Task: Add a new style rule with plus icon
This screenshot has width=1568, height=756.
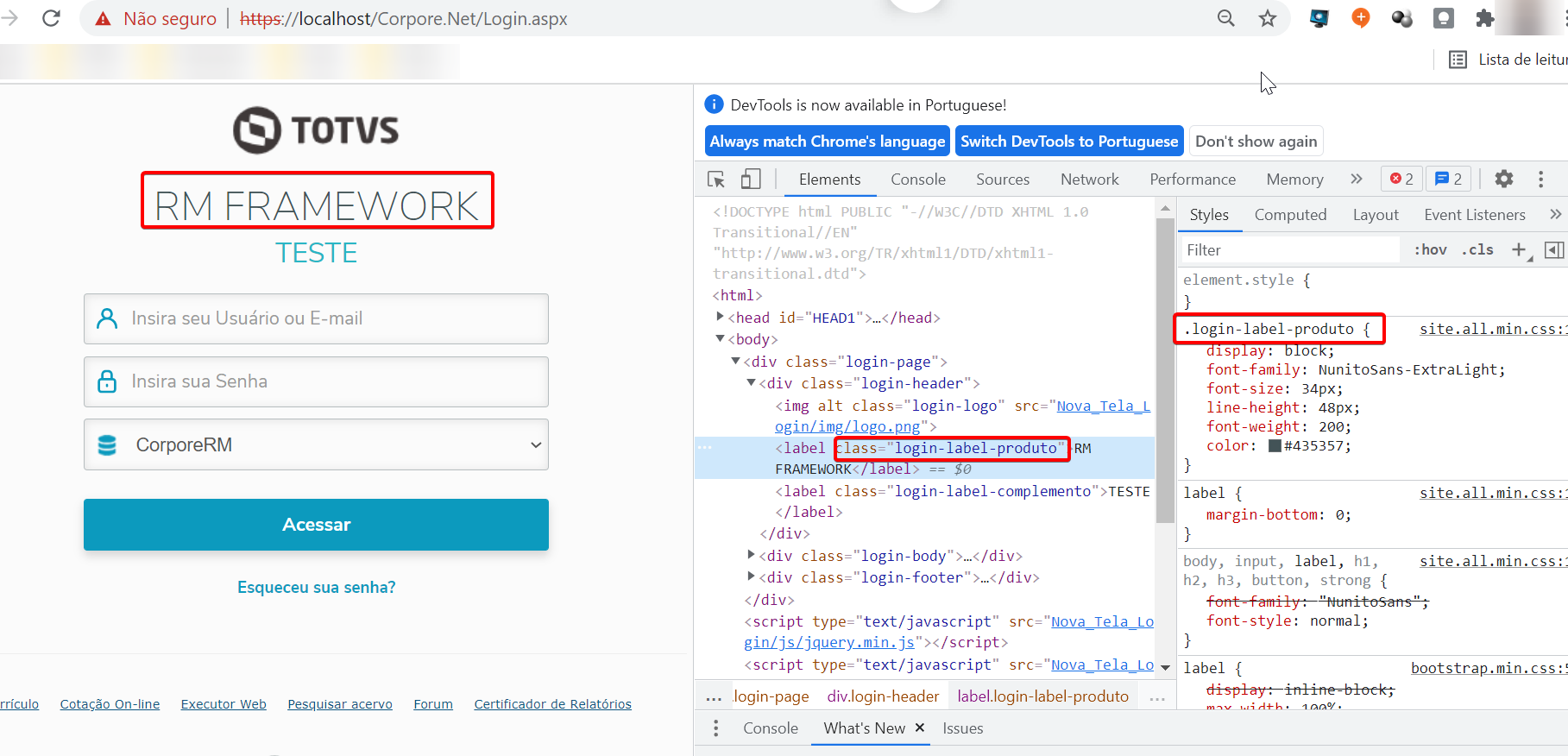Action: click(x=1519, y=249)
